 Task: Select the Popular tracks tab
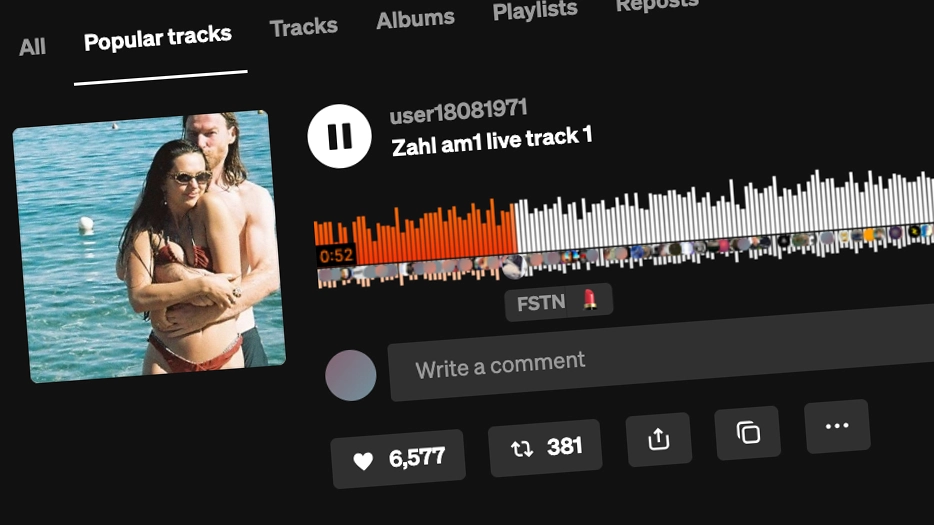(158, 38)
